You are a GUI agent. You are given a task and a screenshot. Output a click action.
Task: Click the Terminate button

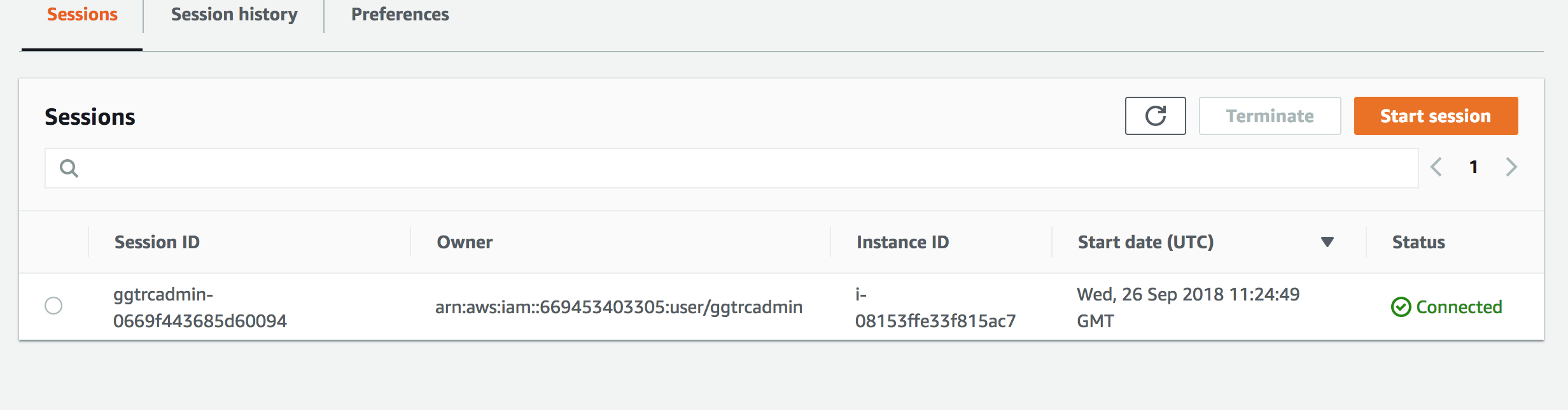[x=1270, y=116]
